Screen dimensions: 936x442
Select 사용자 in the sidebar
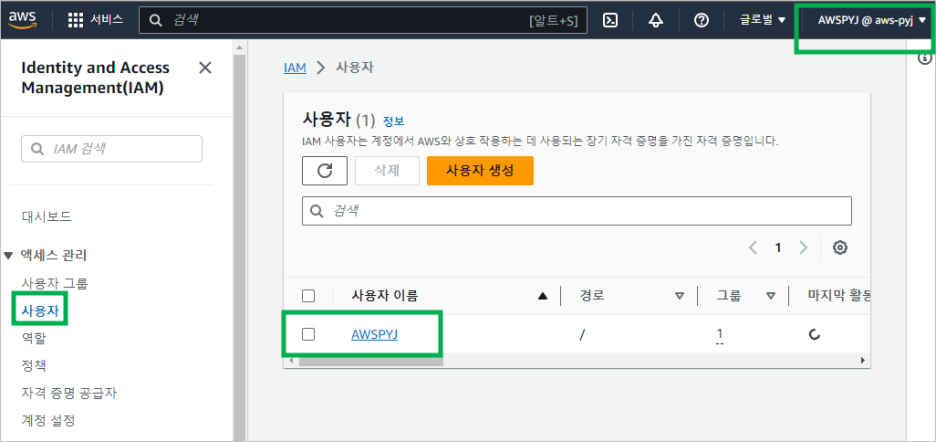coord(40,311)
